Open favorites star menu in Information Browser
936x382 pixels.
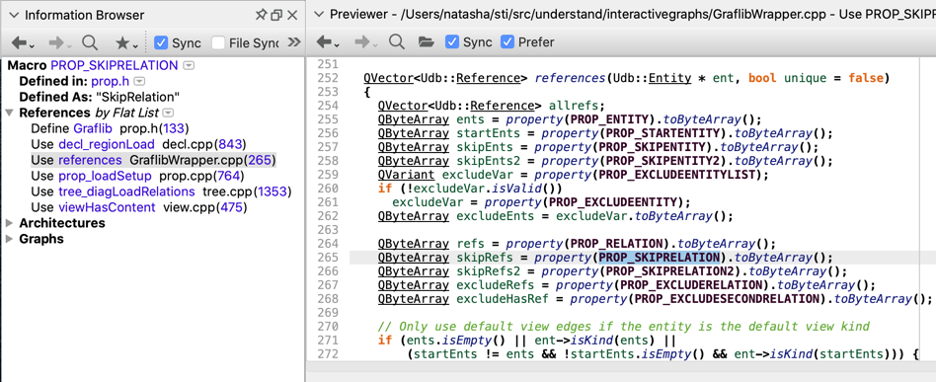[127, 42]
